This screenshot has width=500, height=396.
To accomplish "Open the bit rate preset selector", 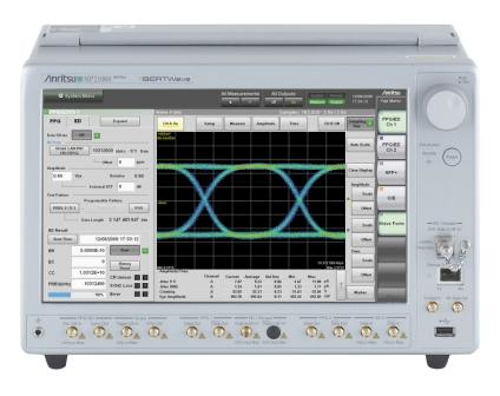I will pyautogui.click(x=69, y=151).
